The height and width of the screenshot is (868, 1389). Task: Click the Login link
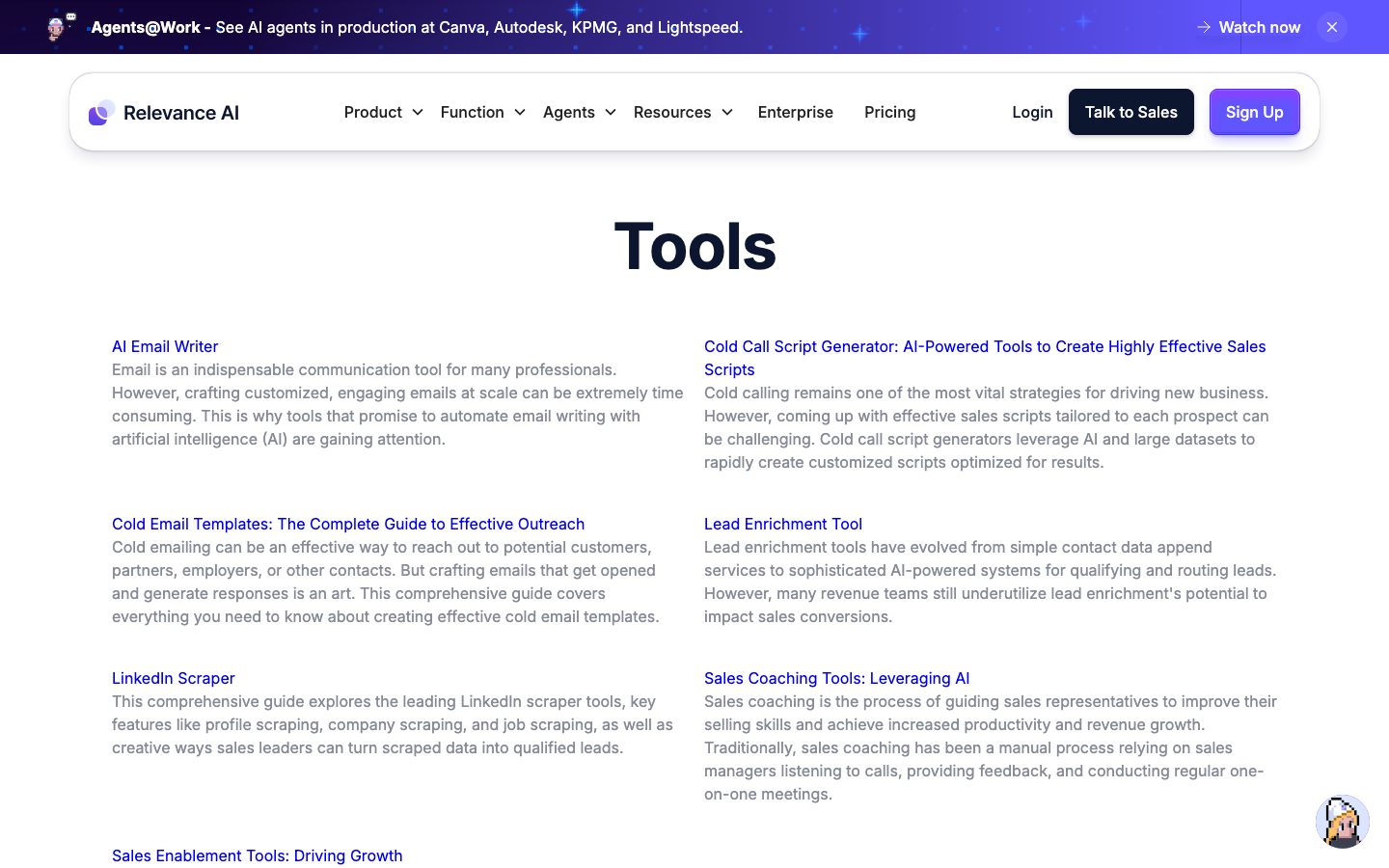point(1032,112)
